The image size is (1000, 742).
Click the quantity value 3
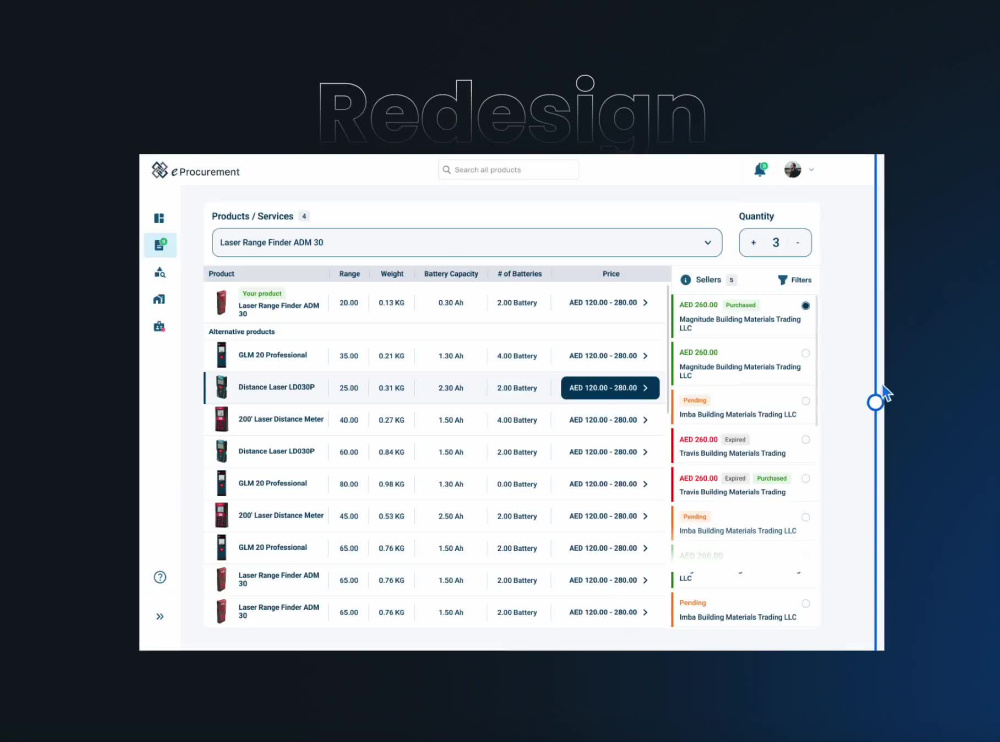[776, 242]
